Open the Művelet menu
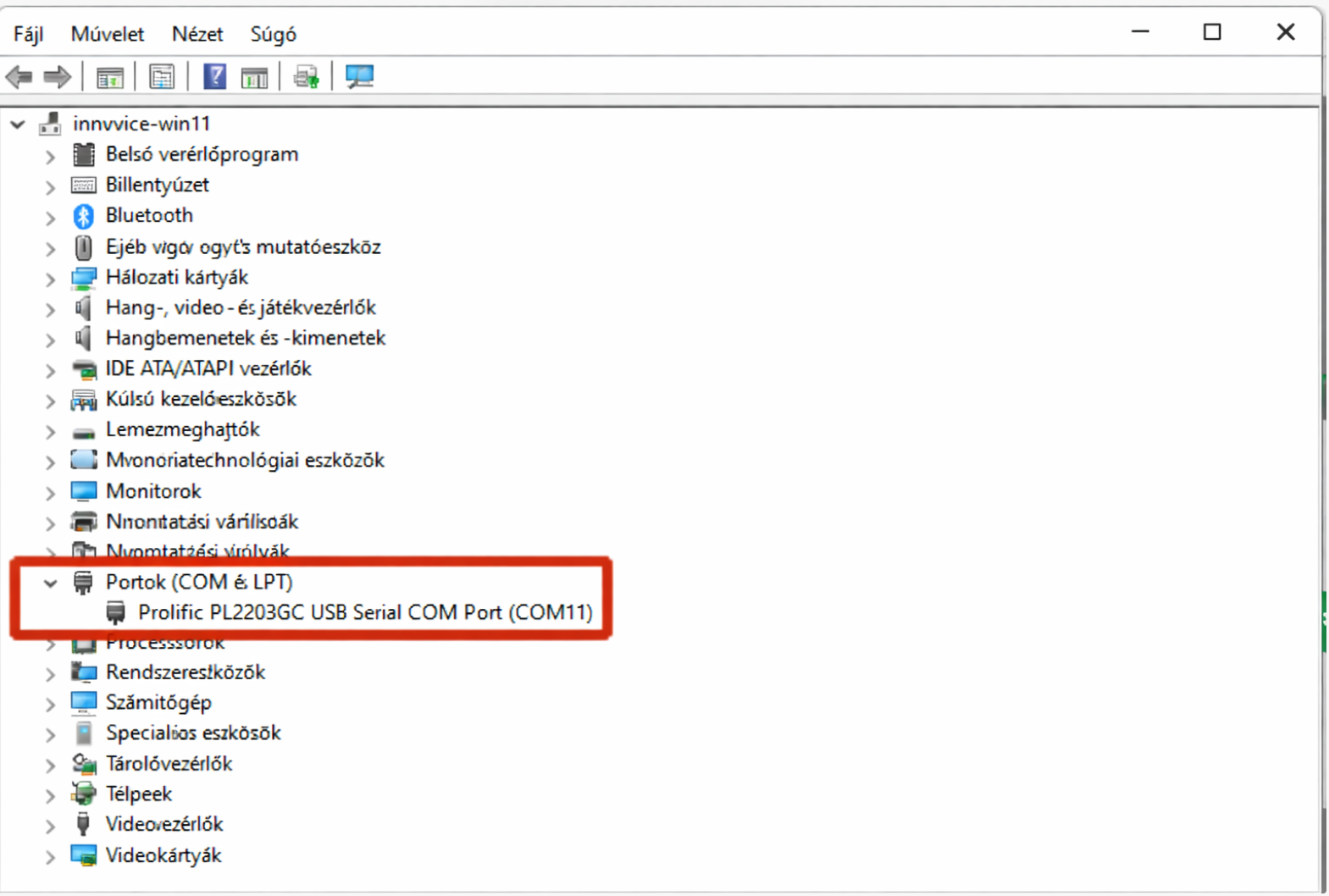 pyautogui.click(x=107, y=34)
